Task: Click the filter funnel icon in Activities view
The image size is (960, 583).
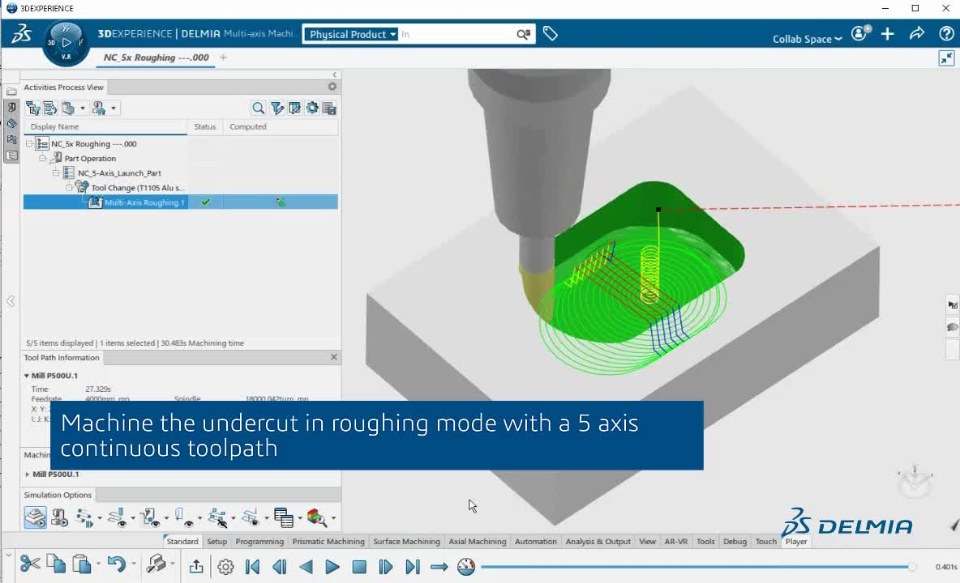Action: [x=277, y=108]
